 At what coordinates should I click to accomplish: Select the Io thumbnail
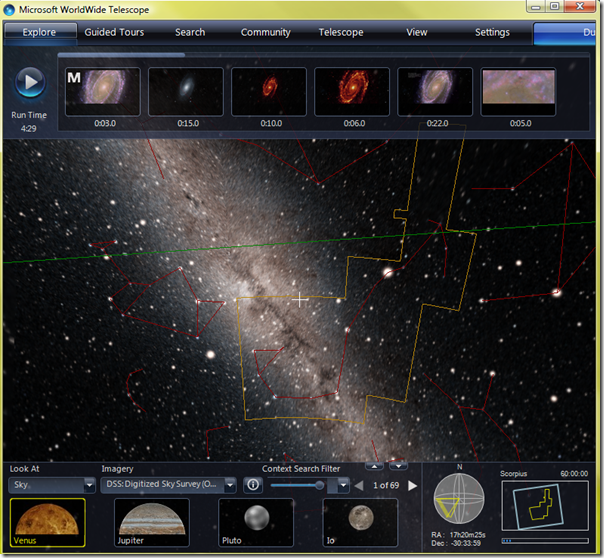(x=360, y=523)
